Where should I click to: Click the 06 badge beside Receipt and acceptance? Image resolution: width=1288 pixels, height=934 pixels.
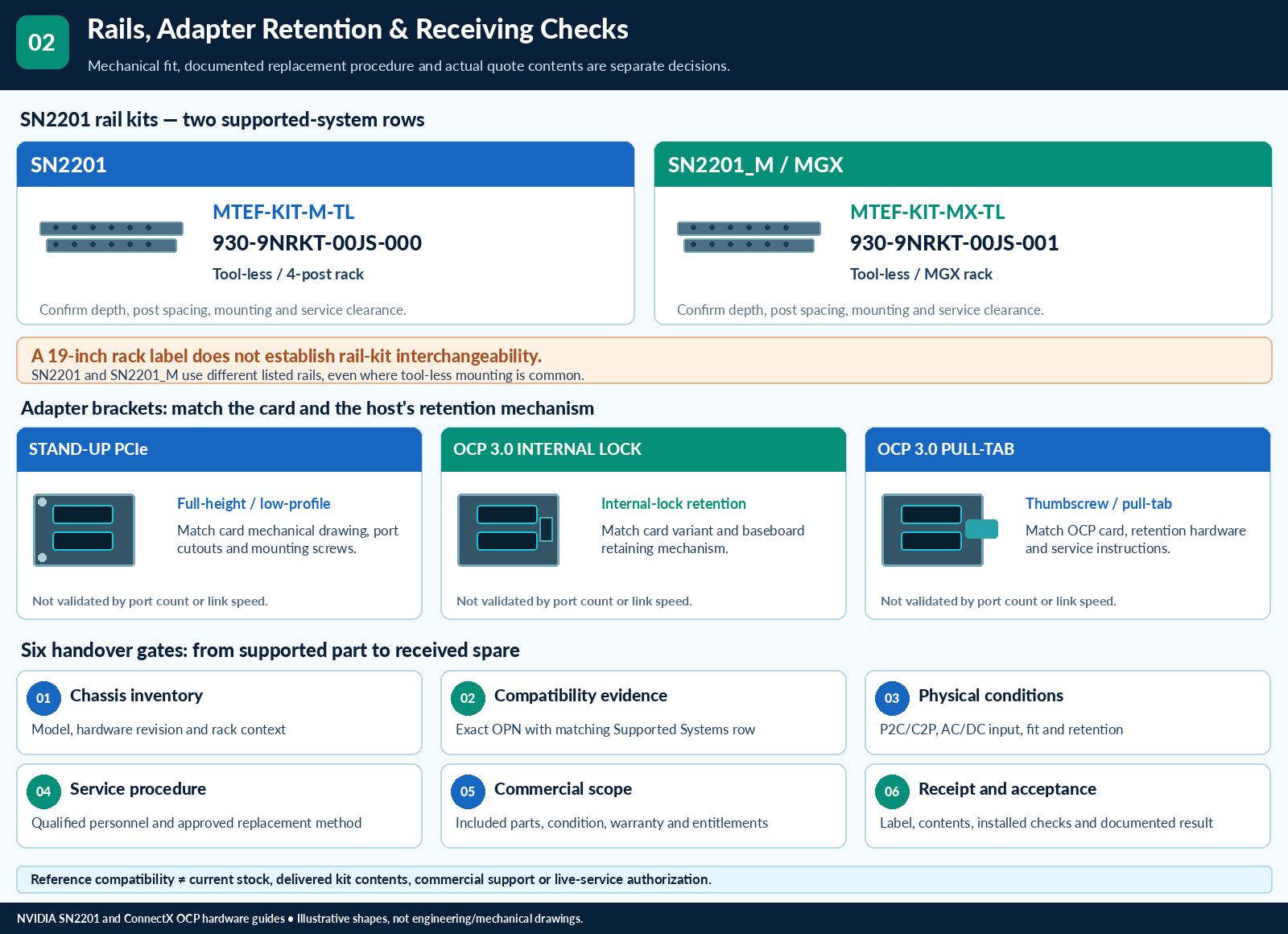[x=892, y=791]
